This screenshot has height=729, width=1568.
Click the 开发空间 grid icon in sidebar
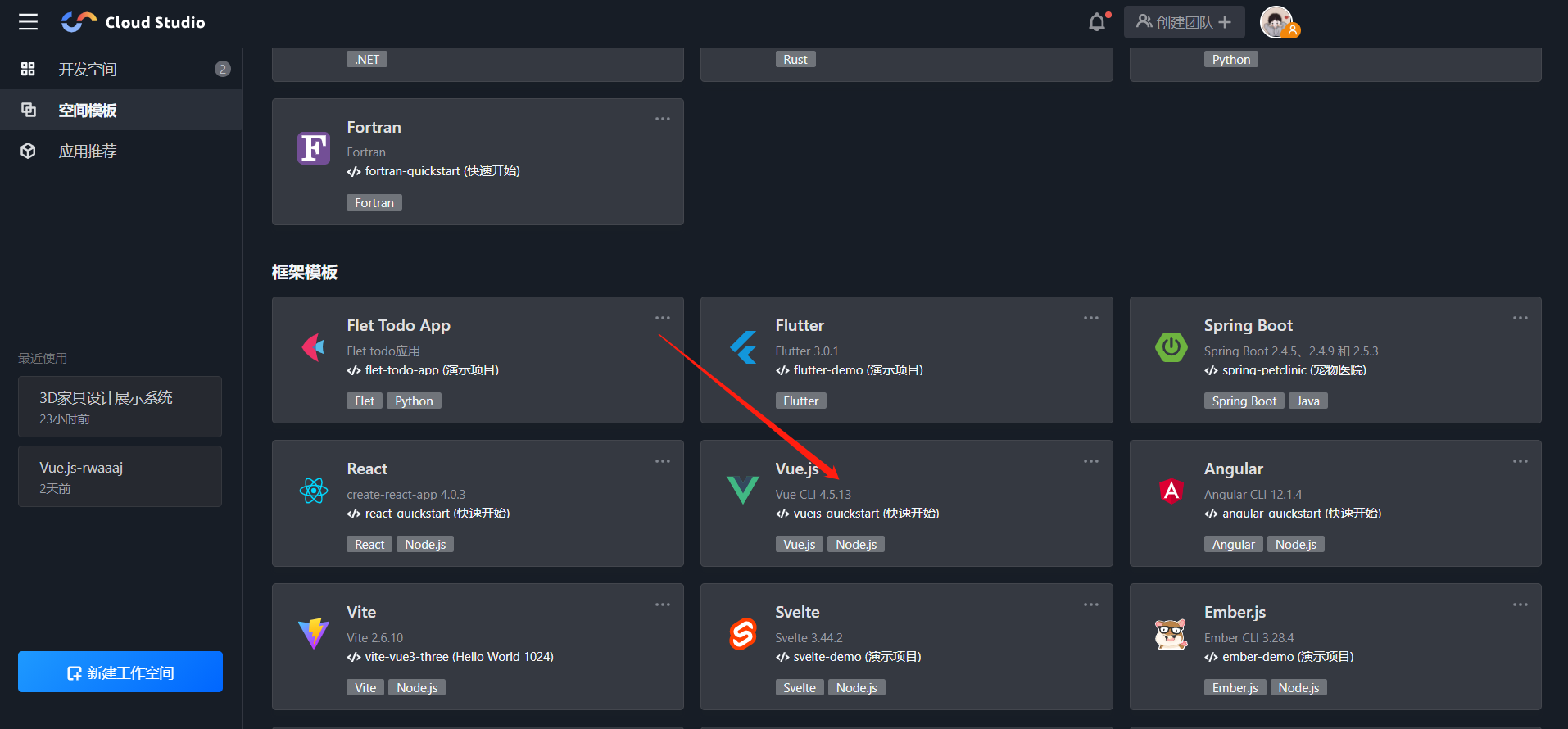(28, 69)
